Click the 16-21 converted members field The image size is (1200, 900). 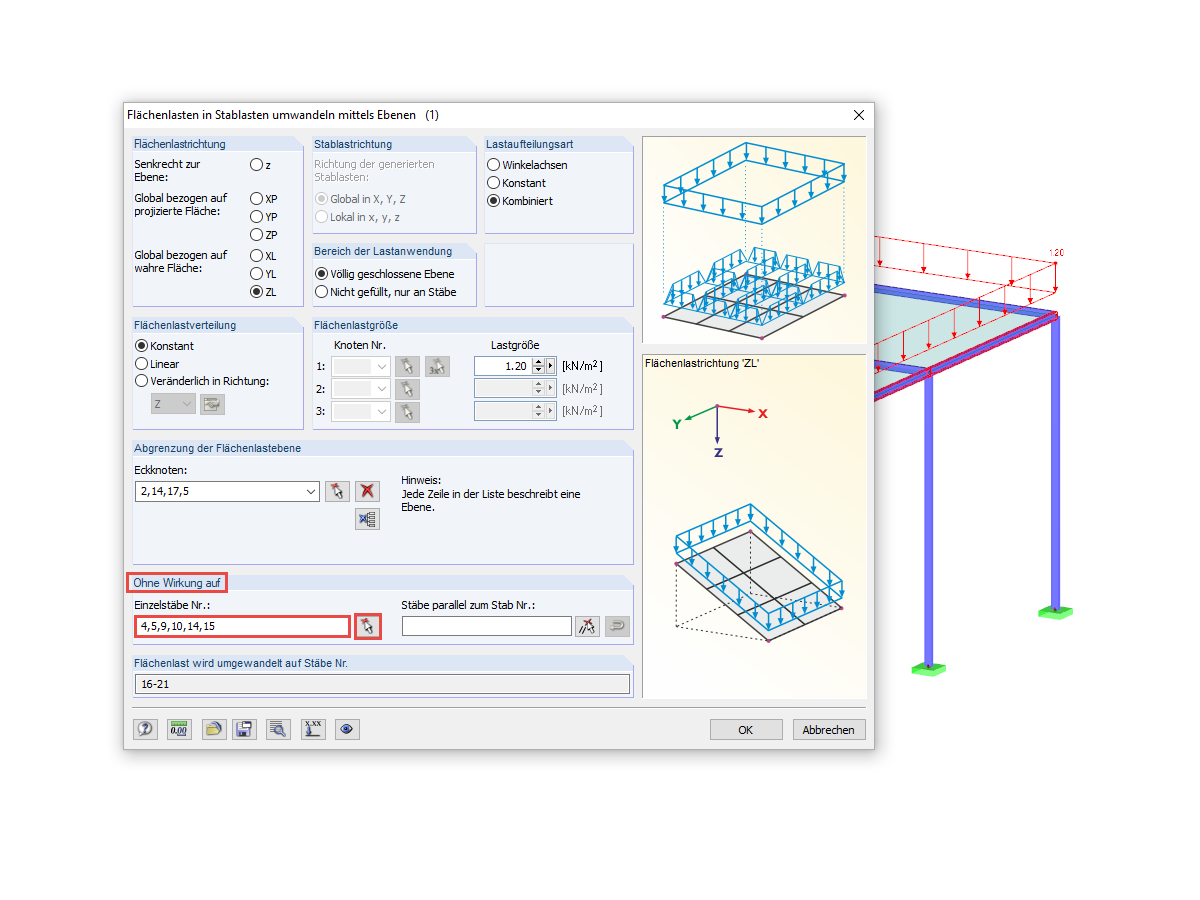click(382, 684)
